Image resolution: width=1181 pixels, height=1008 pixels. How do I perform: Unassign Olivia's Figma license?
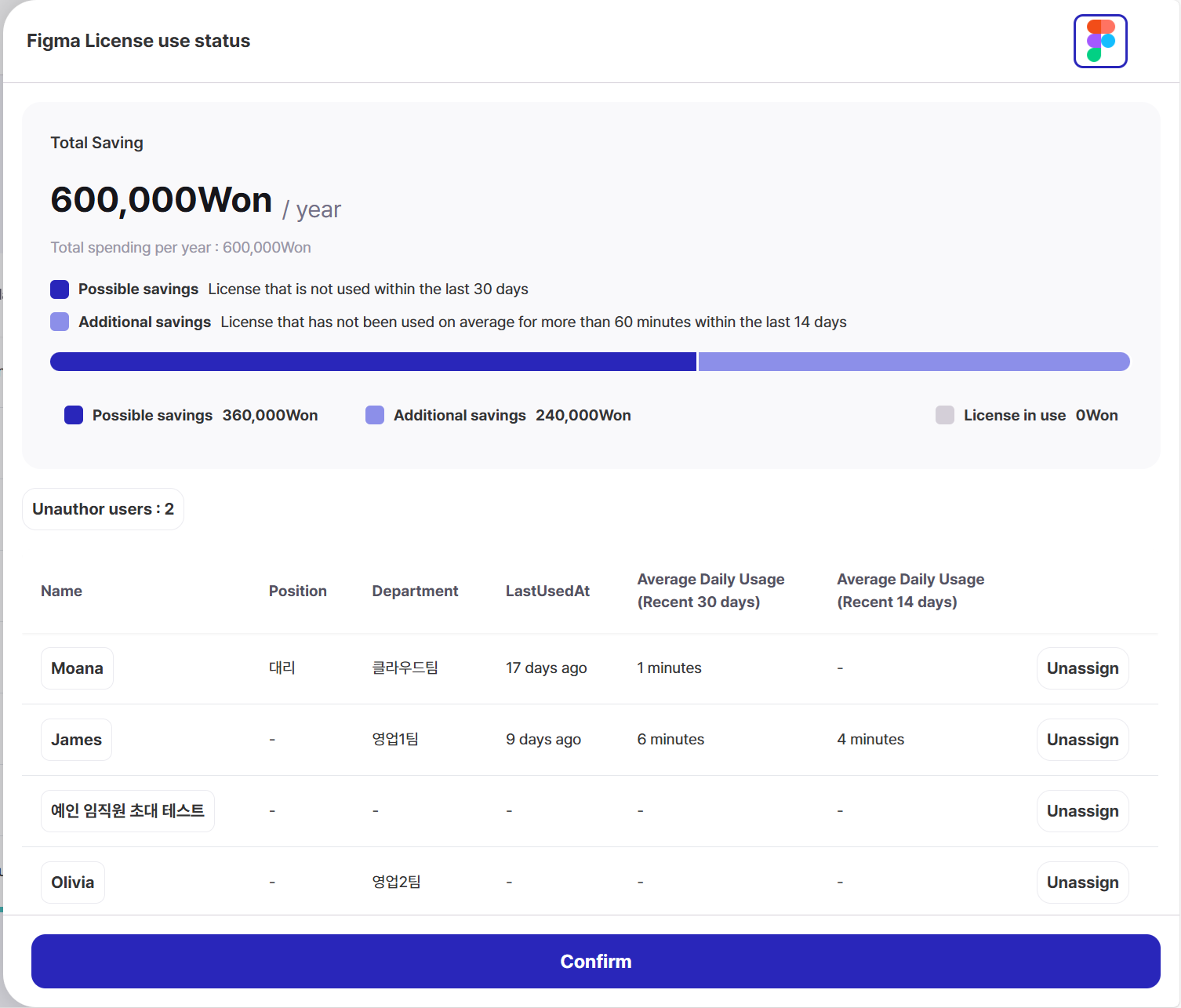click(x=1082, y=882)
